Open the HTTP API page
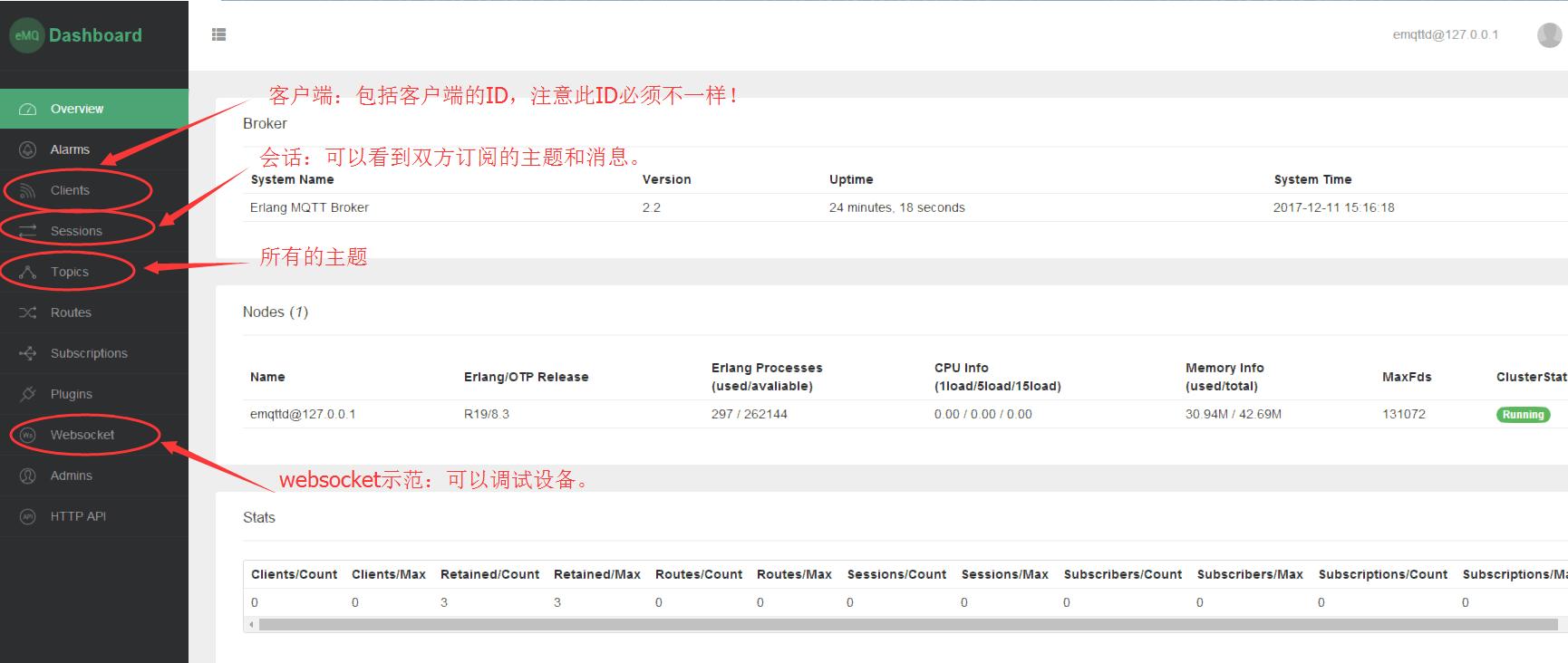This screenshot has height=663, width=1568. (x=78, y=516)
